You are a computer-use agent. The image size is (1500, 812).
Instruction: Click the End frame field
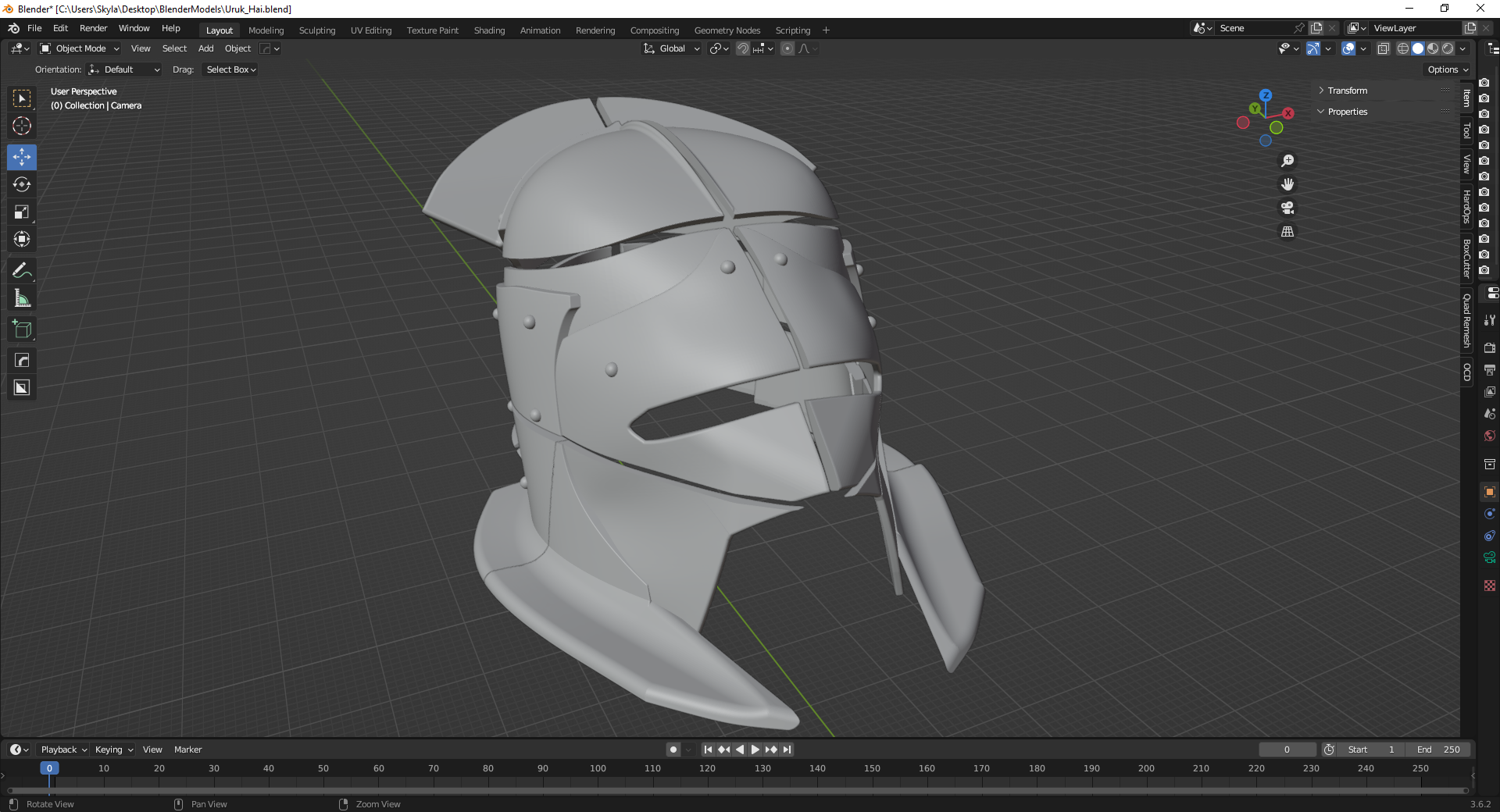[x=1438, y=750]
